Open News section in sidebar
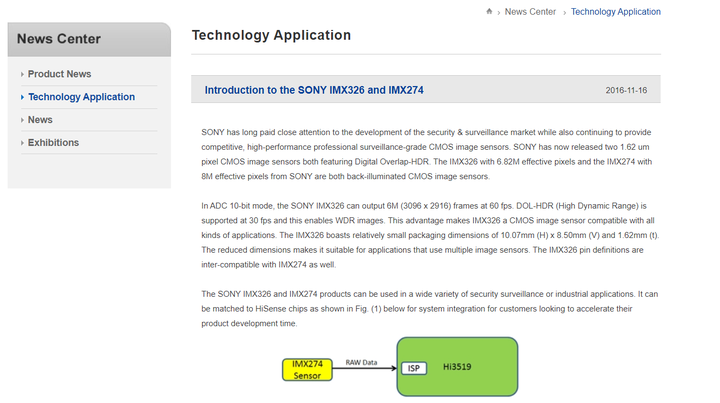The height and width of the screenshot is (403, 720). click(40, 120)
